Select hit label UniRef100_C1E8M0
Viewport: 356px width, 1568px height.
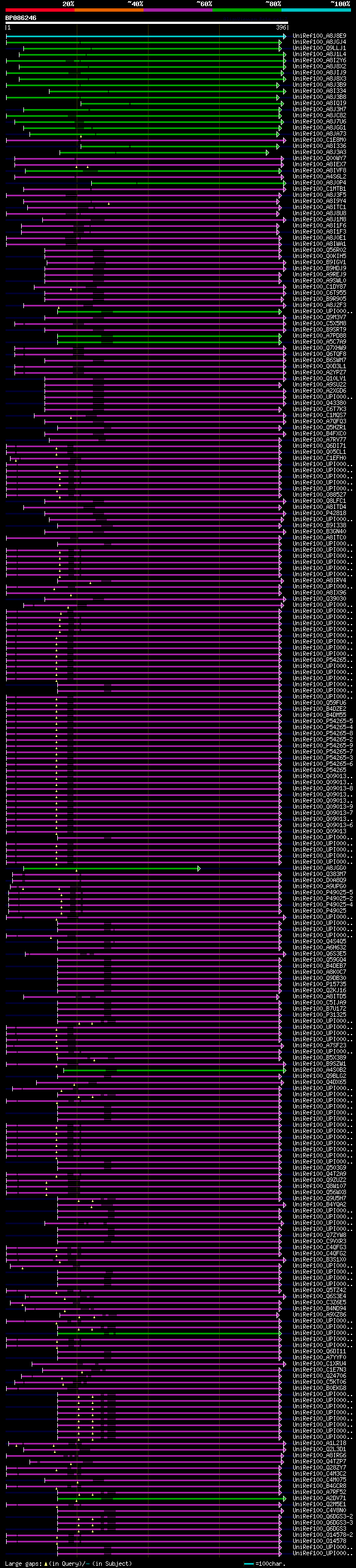[319, 140]
